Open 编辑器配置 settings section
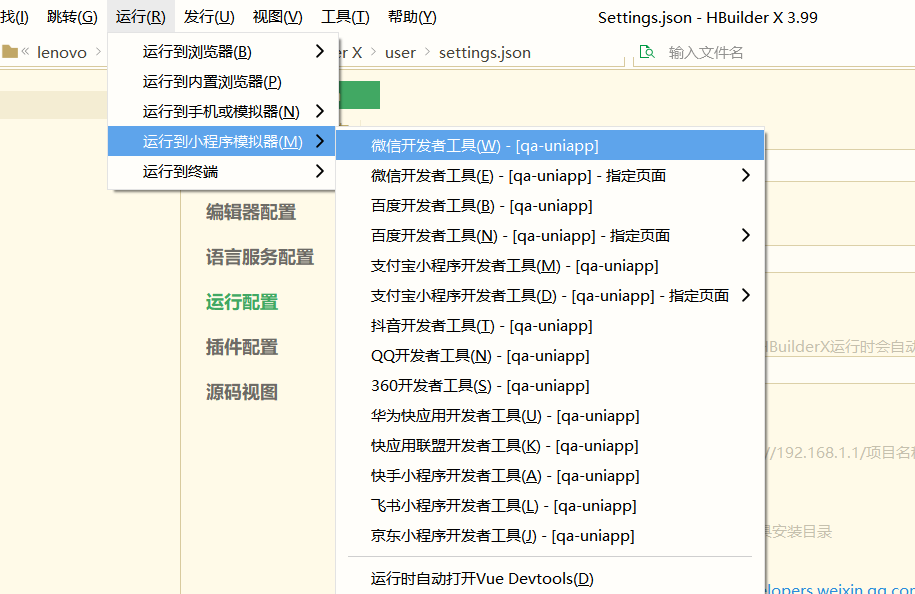This screenshot has height=594, width=915. (251, 212)
